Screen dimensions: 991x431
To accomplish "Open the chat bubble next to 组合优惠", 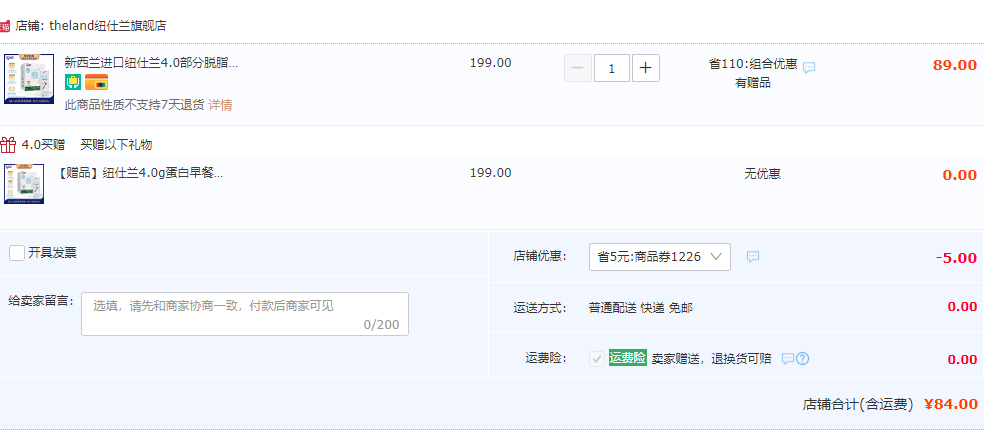I will pos(809,67).
